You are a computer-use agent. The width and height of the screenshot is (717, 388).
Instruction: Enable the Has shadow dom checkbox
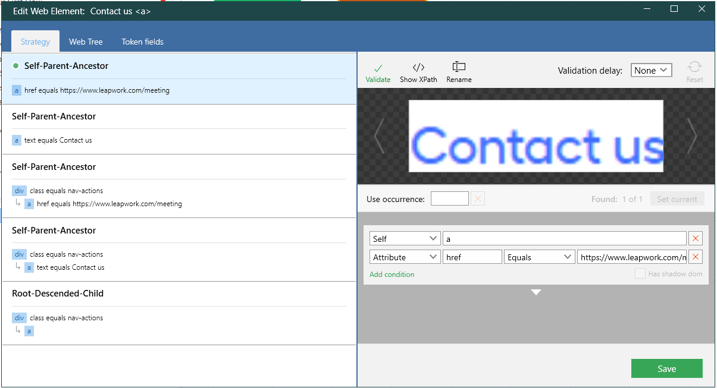click(x=640, y=274)
